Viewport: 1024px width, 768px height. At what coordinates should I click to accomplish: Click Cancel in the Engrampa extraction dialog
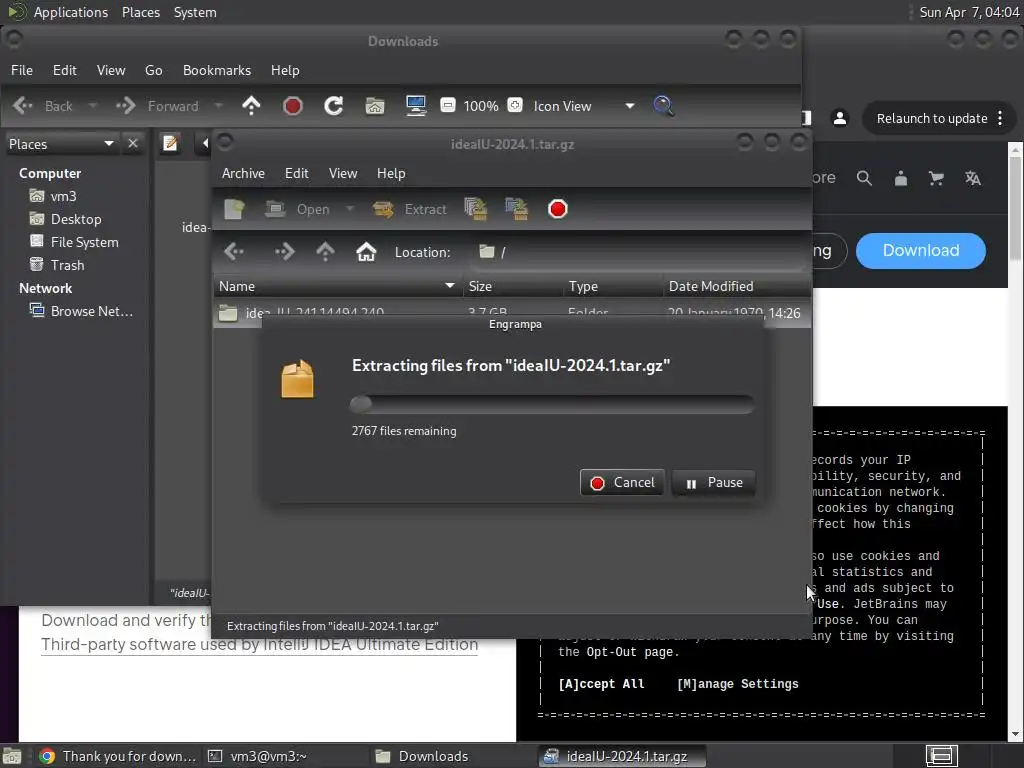pyautogui.click(x=622, y=483)
